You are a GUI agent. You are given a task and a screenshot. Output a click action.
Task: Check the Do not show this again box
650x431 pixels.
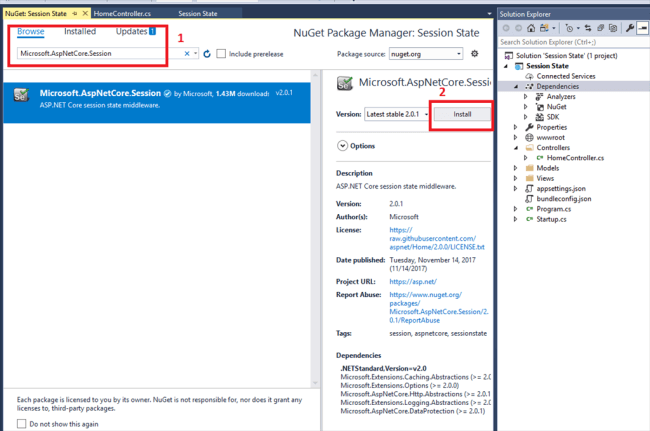22,424
